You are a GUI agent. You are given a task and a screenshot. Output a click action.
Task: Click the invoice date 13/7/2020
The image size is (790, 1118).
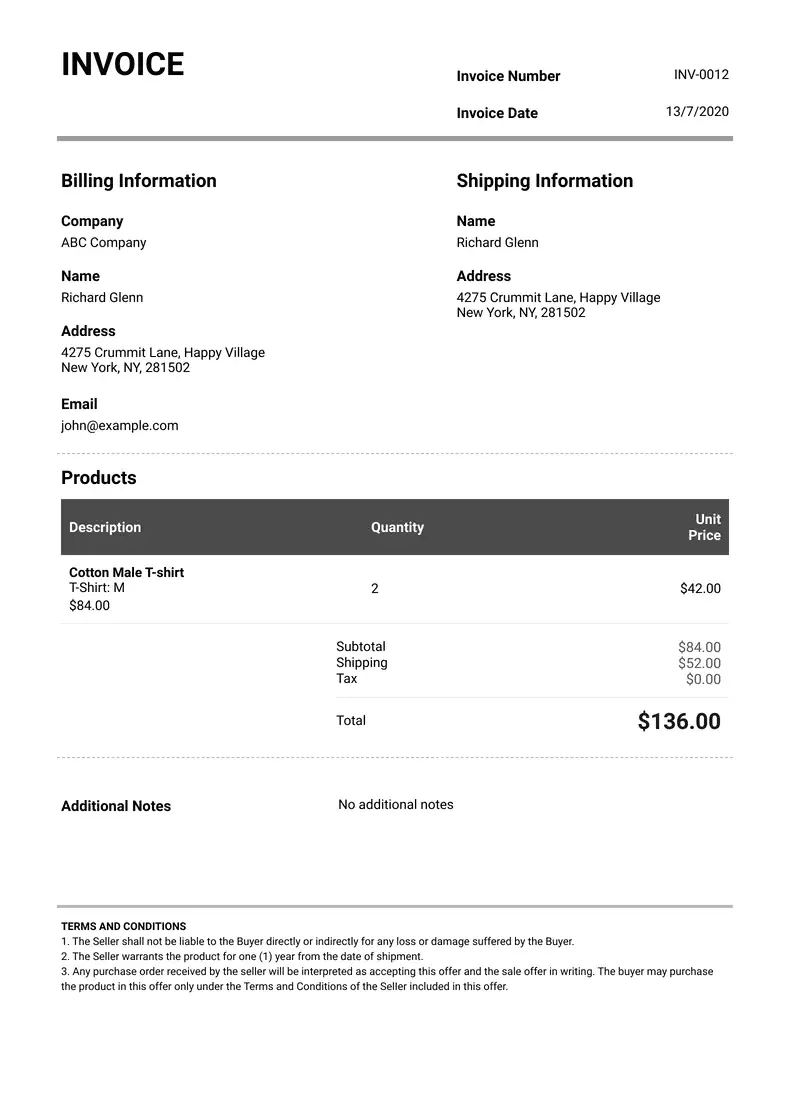click(697, 112)
